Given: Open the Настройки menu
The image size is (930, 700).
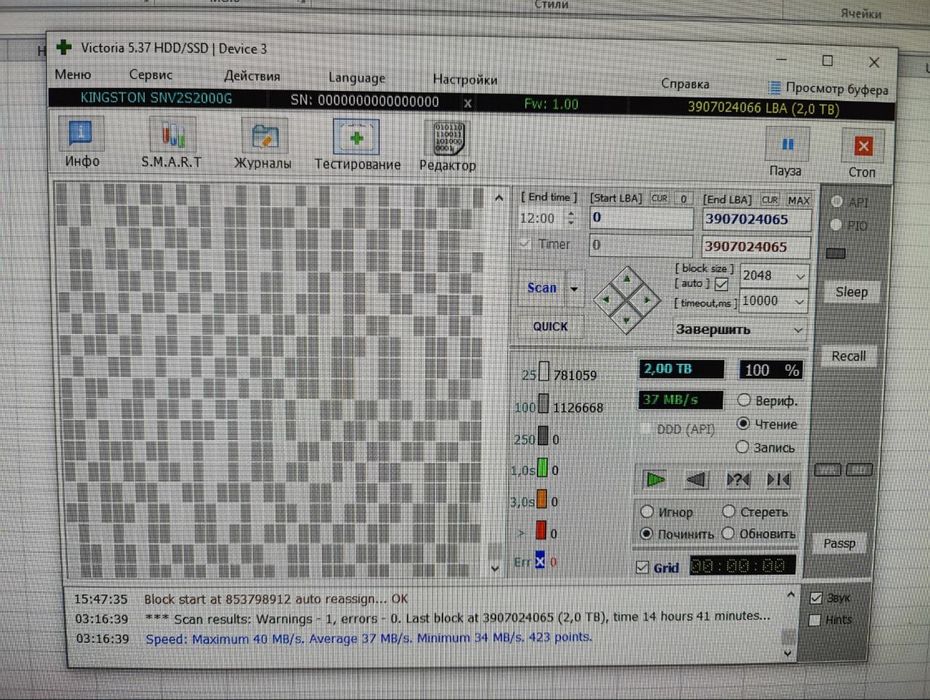Looking at the screenshot, I should coord(465,79).
